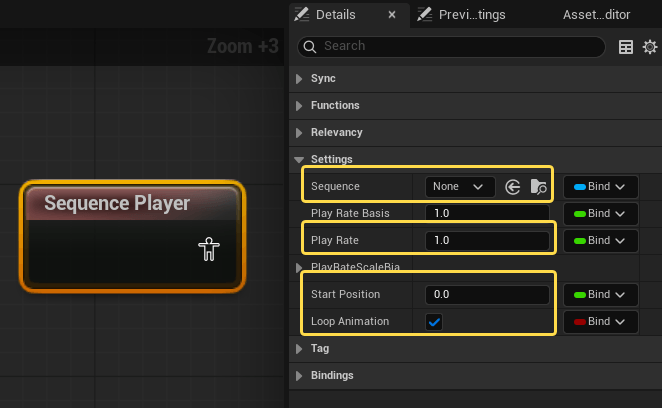The image size is (662, 408).
Task: Toggle the Loop Animation checkbox
Action: click(x=435, y=322)
